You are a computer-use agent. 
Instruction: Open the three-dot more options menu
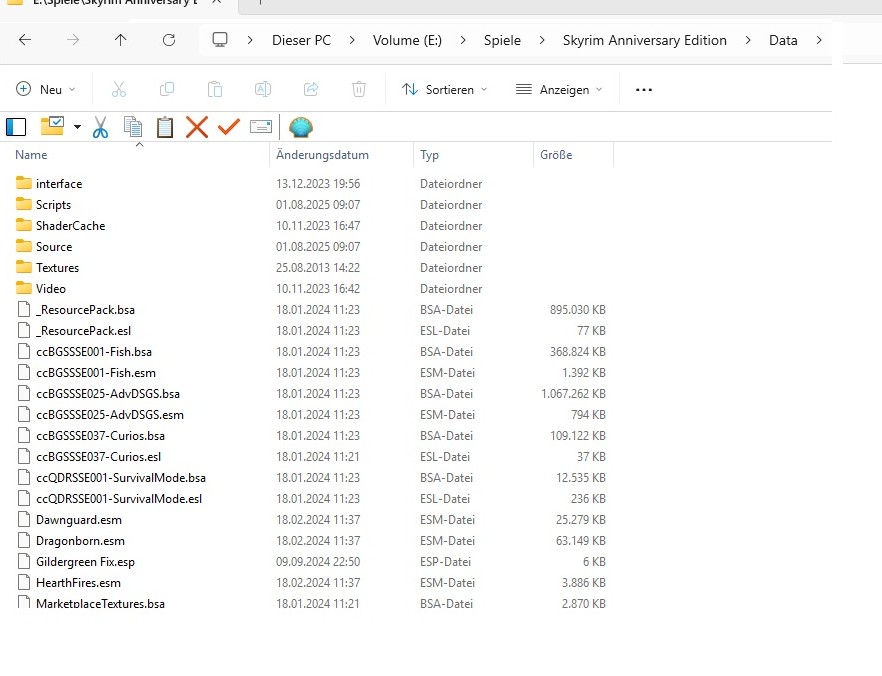[x=644, y=89]
